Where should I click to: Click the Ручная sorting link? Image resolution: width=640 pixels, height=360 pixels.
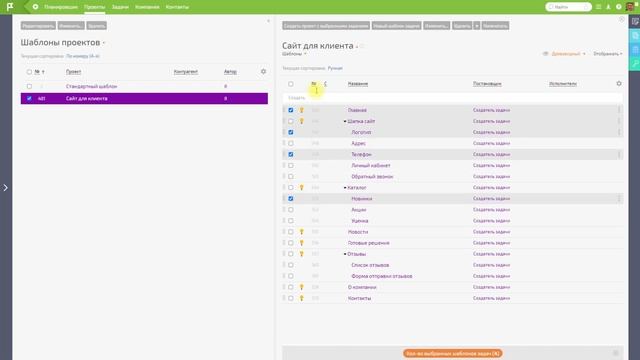335,68
